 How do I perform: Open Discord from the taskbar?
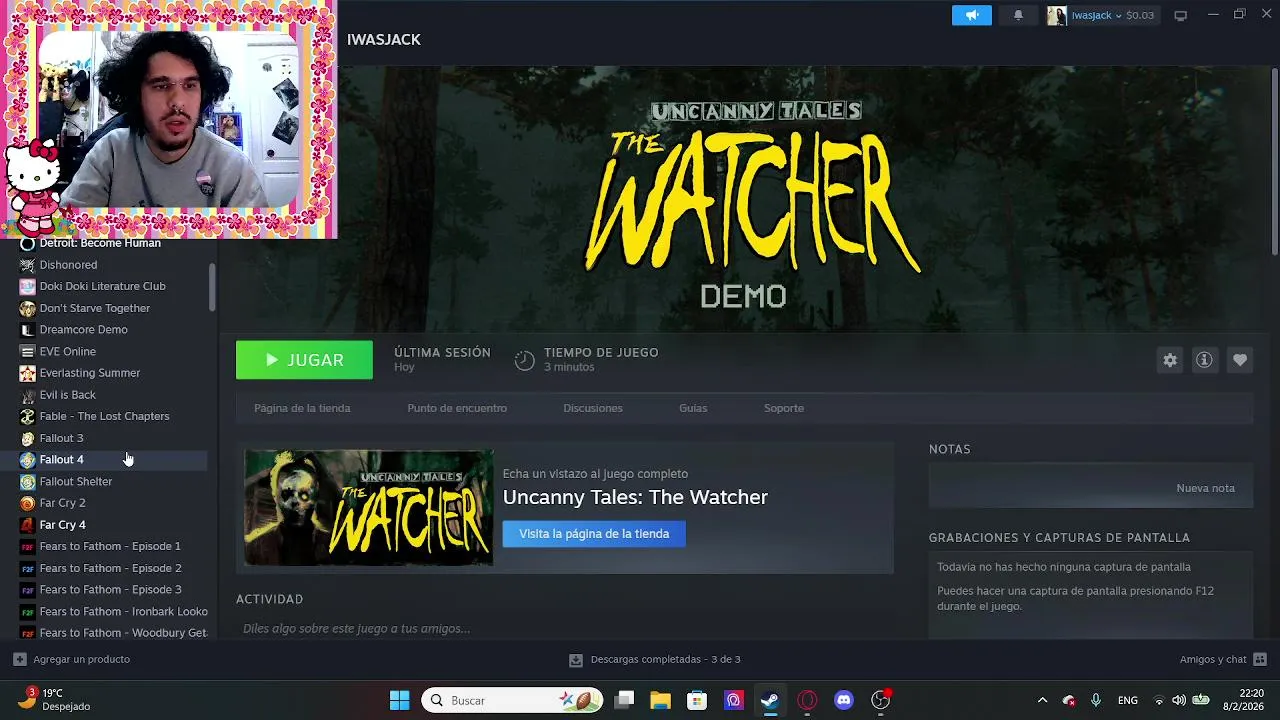point(844,700)
